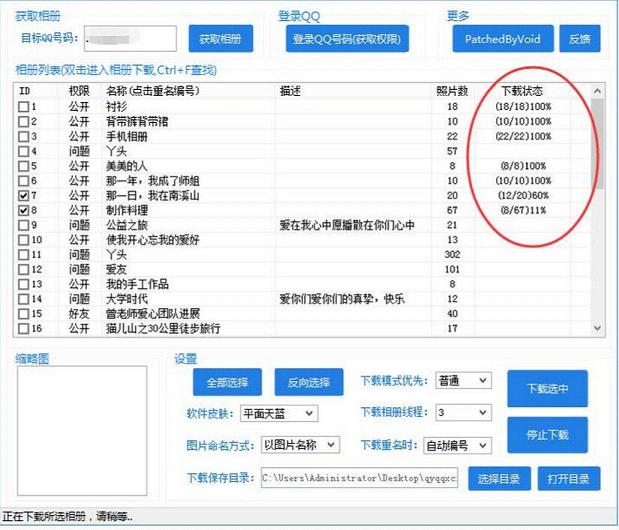Expand the 下载重名时 dropdown
This screenshot has width=619, height=530.
[x=458, y=446]
